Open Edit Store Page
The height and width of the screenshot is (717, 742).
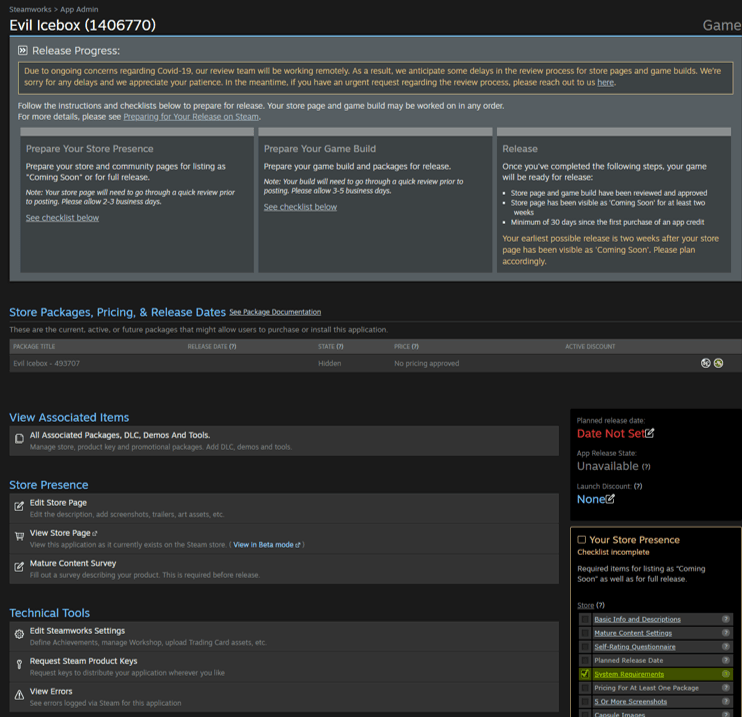[58, 503]
